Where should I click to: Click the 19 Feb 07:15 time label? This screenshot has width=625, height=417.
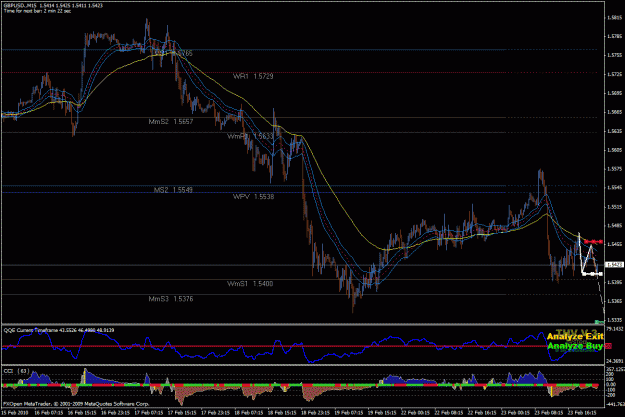click(x=350, y=412)
